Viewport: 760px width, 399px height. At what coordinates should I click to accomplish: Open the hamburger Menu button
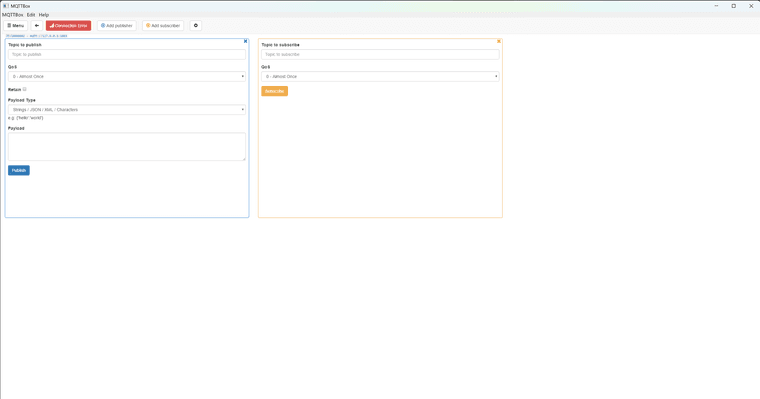(16, 26)
